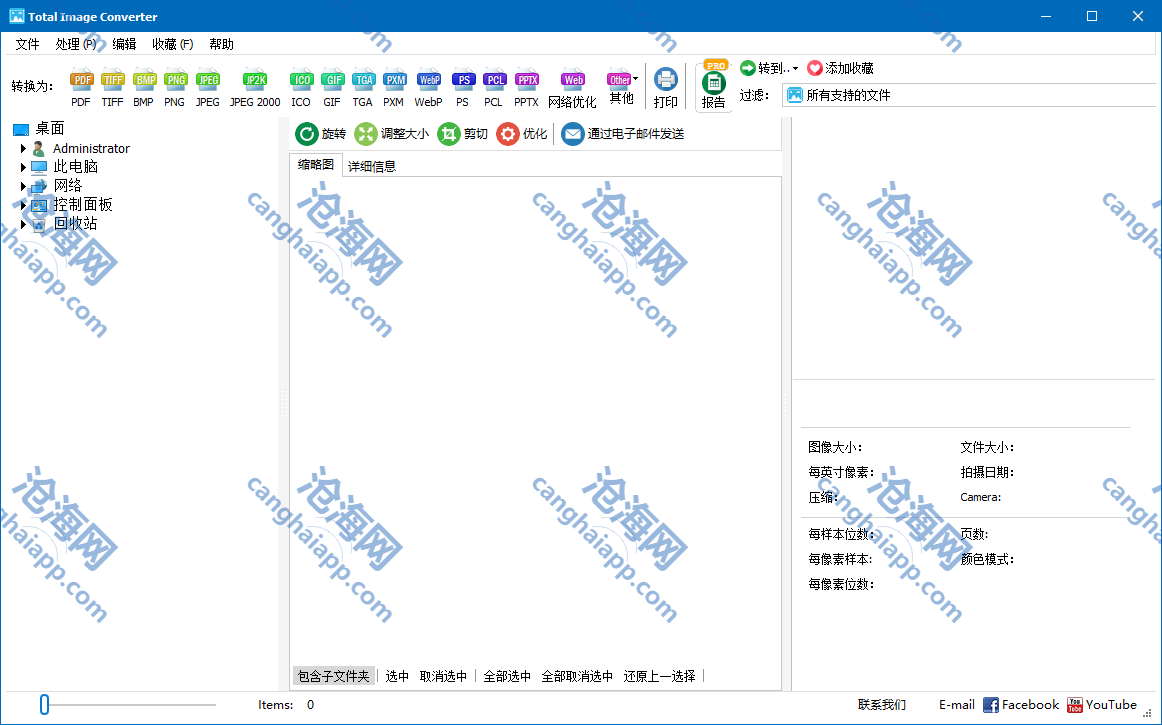
Task: Click the PDF conversion format icon
Action: (81, 81)
